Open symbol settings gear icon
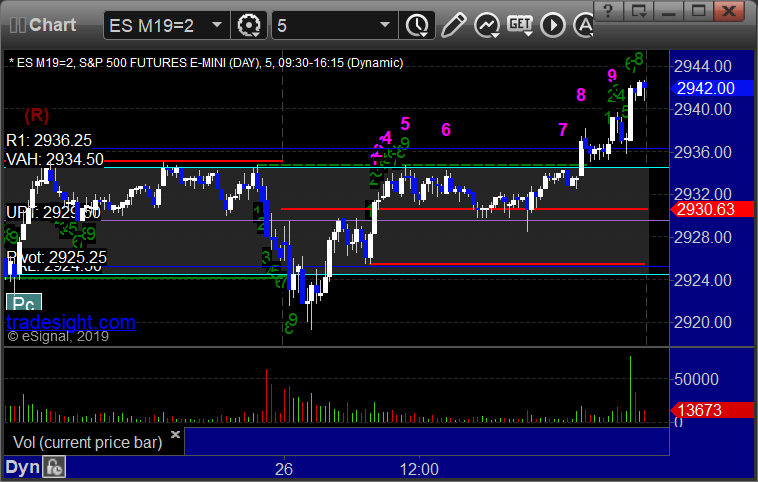The width and height of the screenshot is (758, 482). pyautogui.click(x=249, y=23)
